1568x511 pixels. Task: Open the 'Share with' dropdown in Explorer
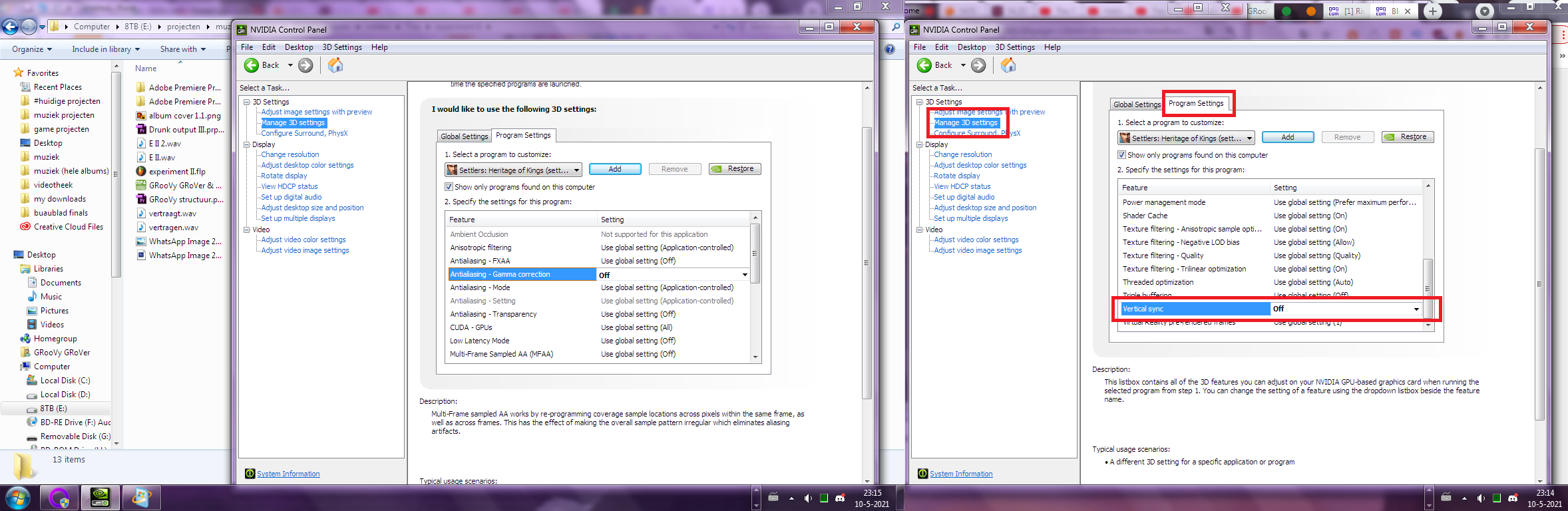pos(183,49)
